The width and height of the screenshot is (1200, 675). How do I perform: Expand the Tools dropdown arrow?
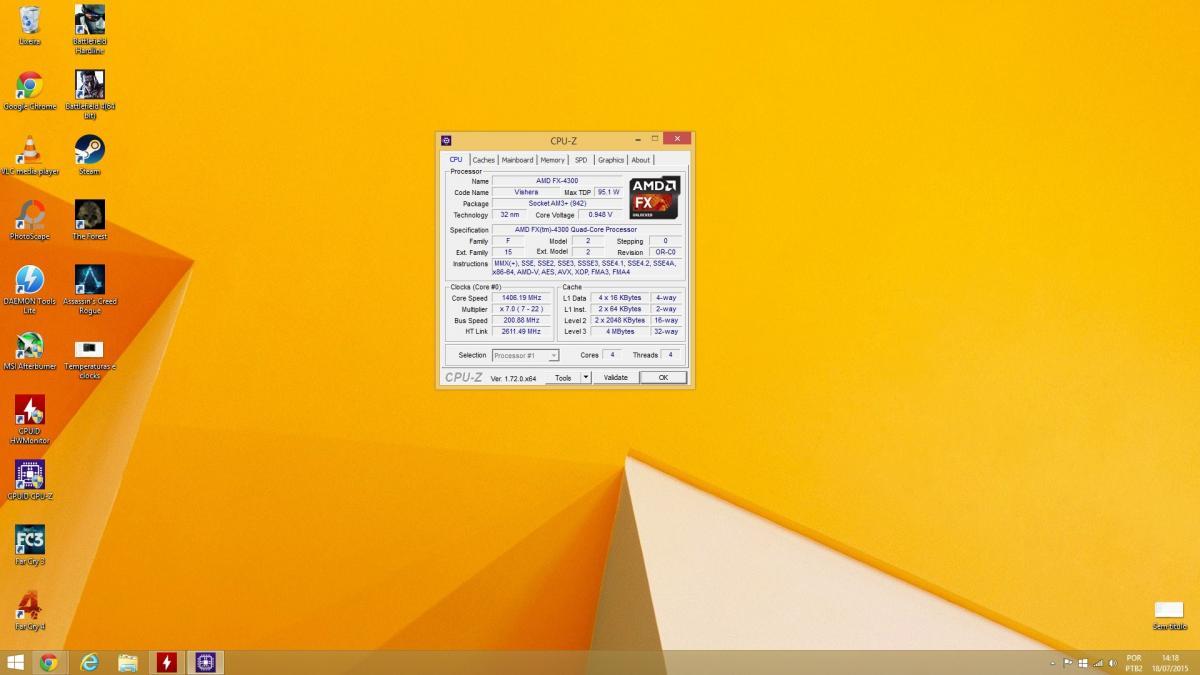click(x=586, y=378)
